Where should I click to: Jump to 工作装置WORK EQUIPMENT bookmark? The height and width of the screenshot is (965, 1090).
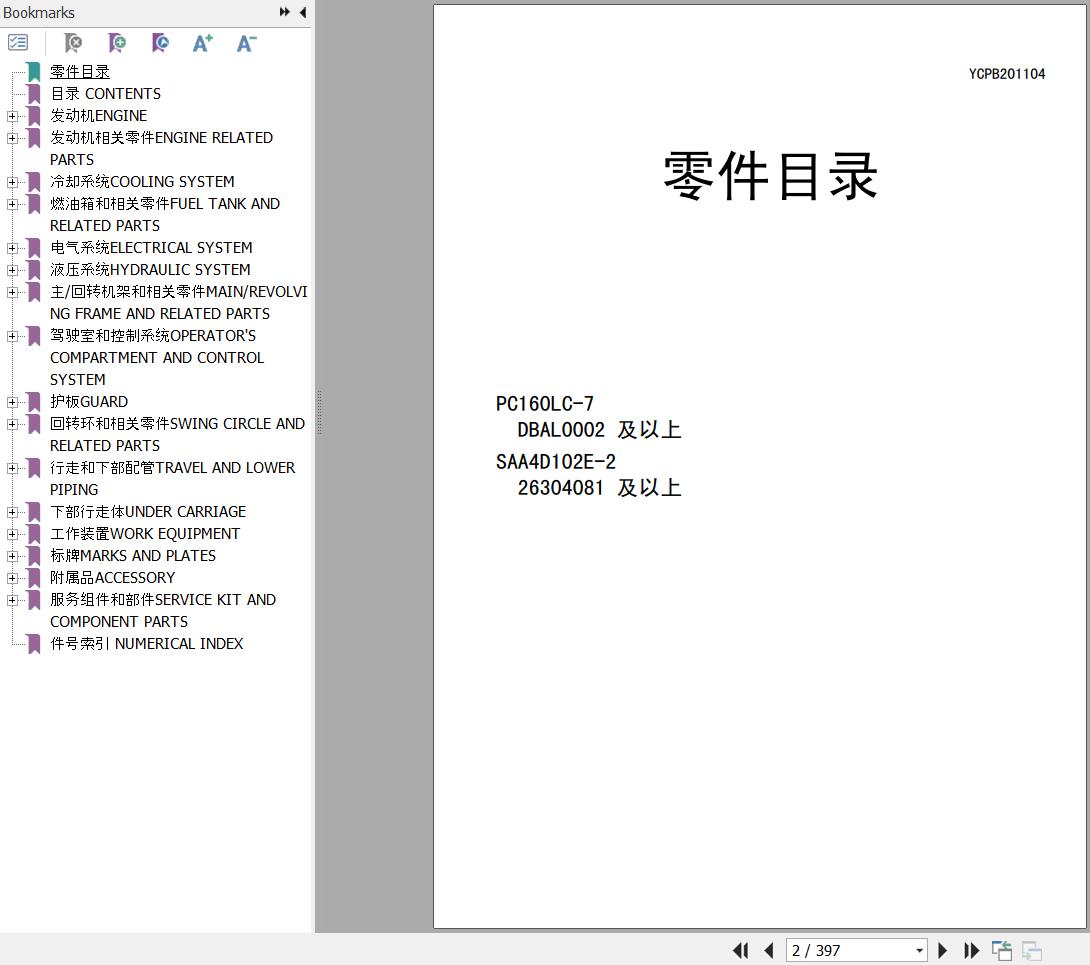tap(145, 534)
